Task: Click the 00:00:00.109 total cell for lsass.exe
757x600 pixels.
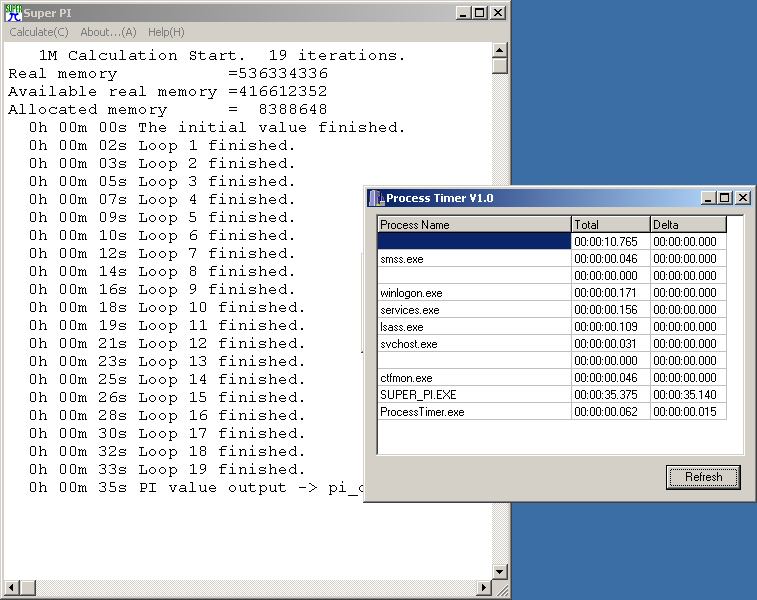Action: [611, 327]
